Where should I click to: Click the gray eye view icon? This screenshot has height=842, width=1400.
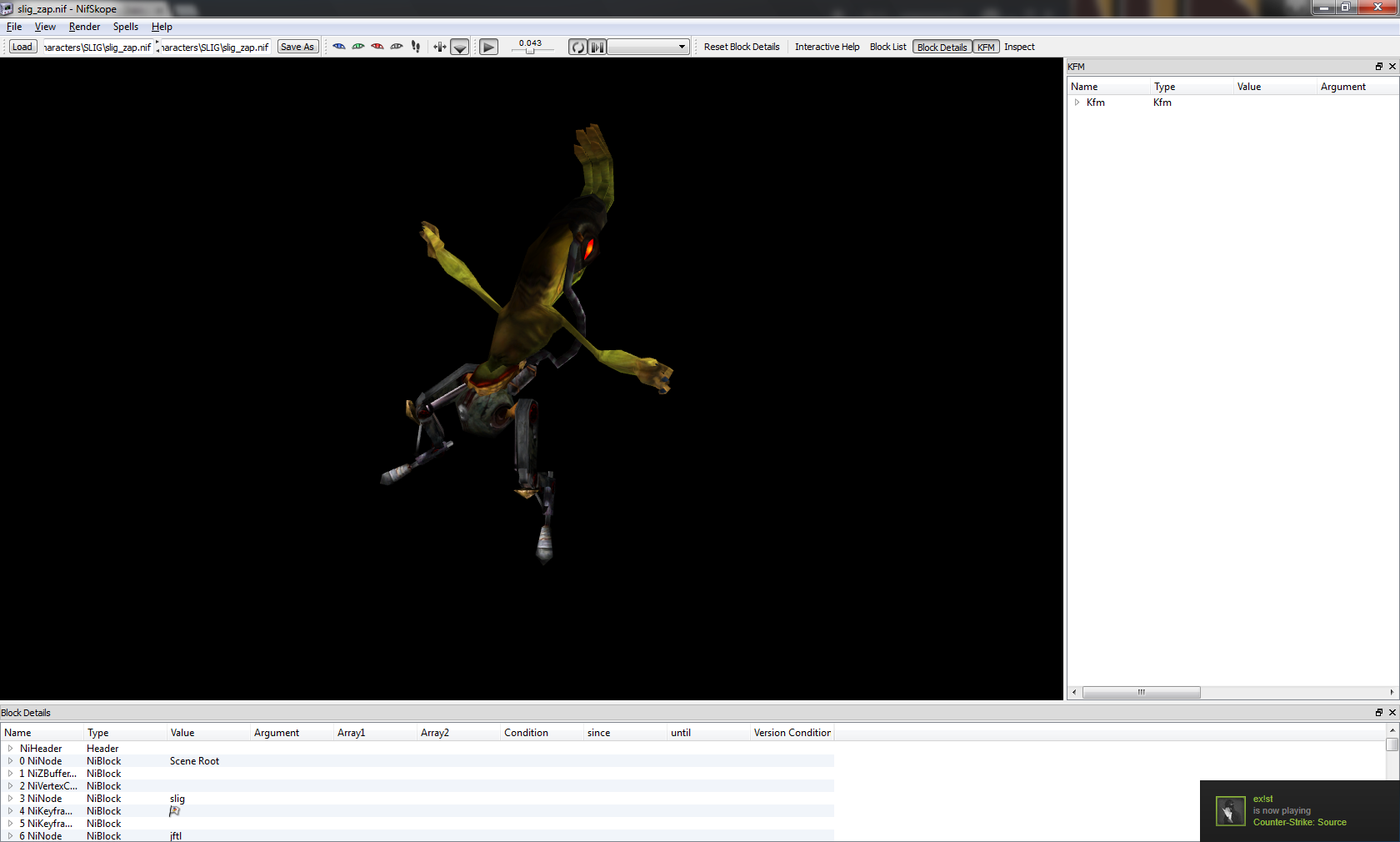[397, 47]
